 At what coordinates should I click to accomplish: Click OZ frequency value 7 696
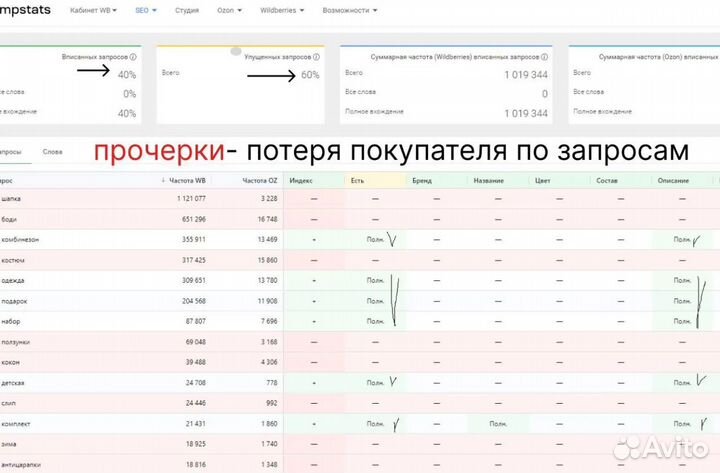pyautogui.click(x=270, y=321)
